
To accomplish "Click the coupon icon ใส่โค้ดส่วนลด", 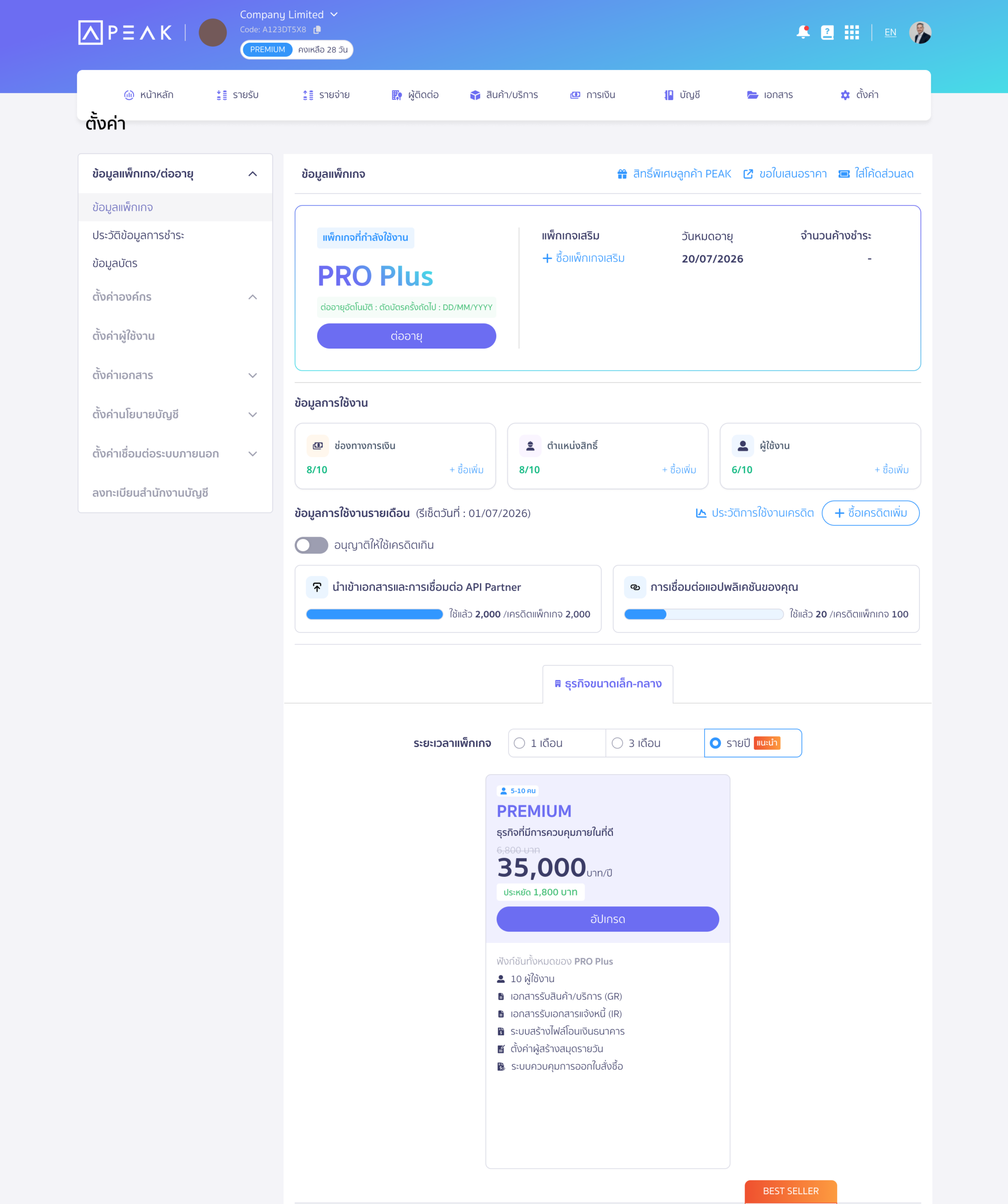I will tap(844, 174).
